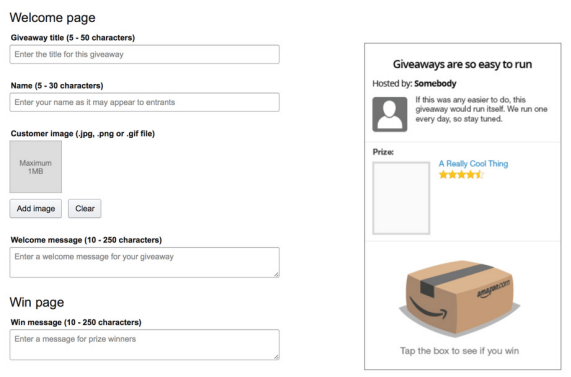Tap the Amazon box illustration
This screenshot has height=377, width=571.
pyautogui.click(x=460, y=298)
